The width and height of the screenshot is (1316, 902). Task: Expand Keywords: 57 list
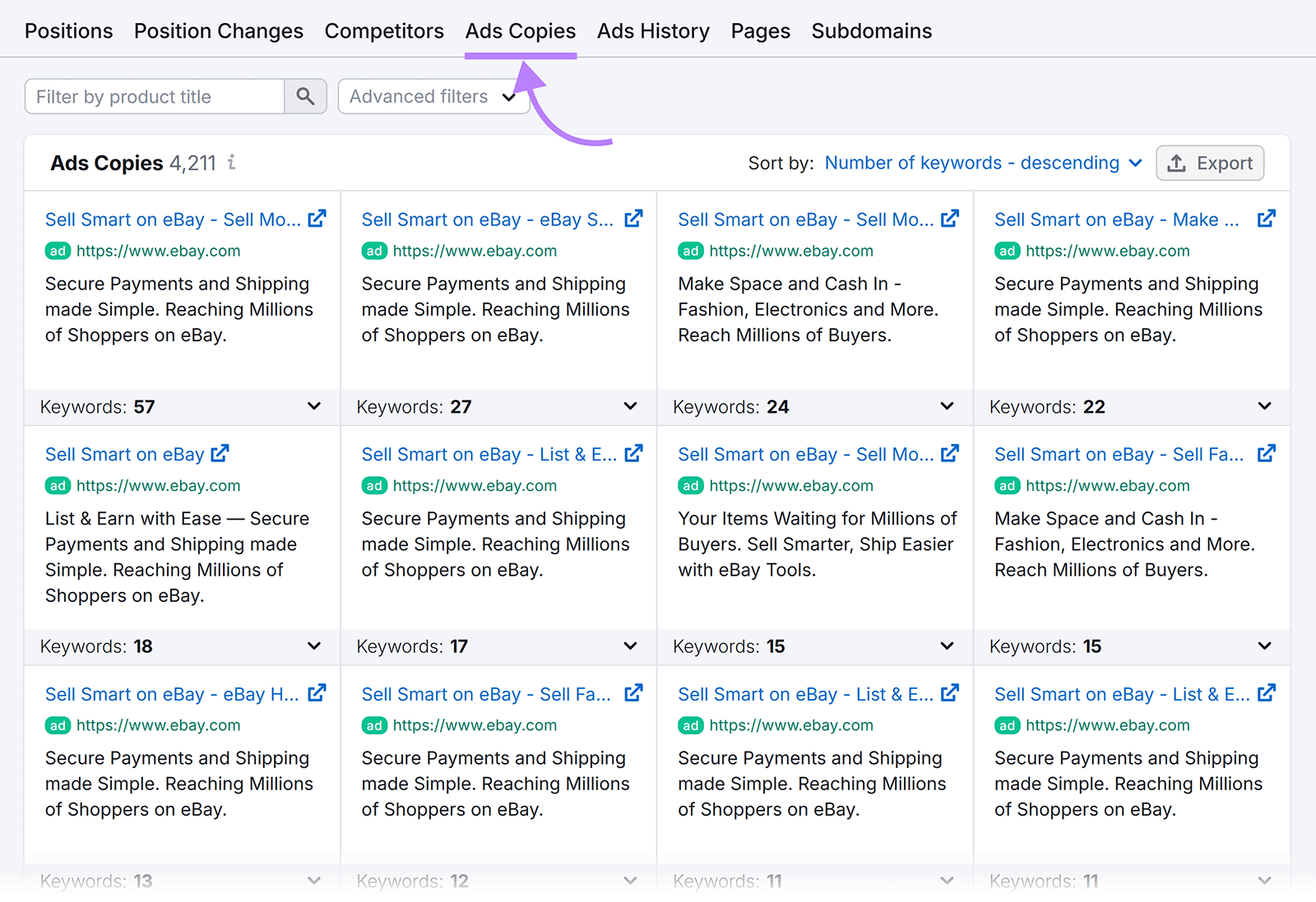tap(314, 406)
